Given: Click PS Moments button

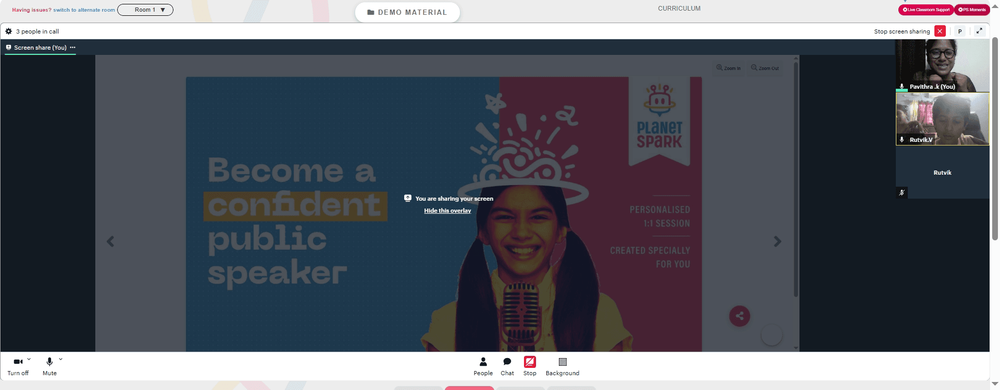Looking at the screenshot, I should click(x=973, y=10).
